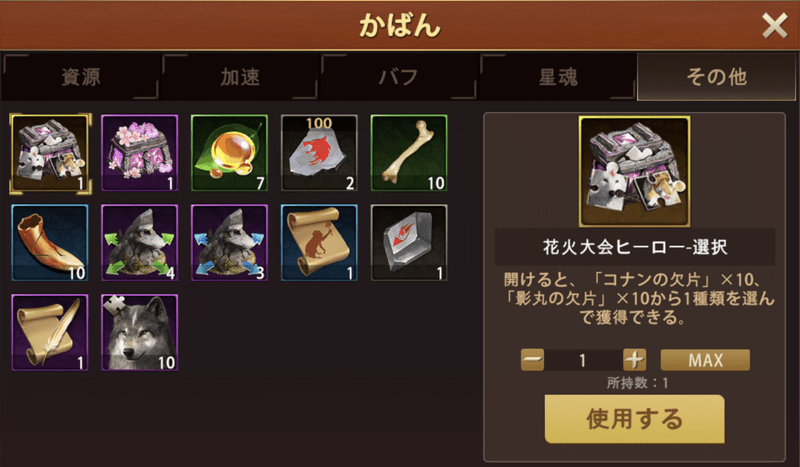Click the 使用する button
The width and height of the screenshot is (800, 467).
coord(634,419)
